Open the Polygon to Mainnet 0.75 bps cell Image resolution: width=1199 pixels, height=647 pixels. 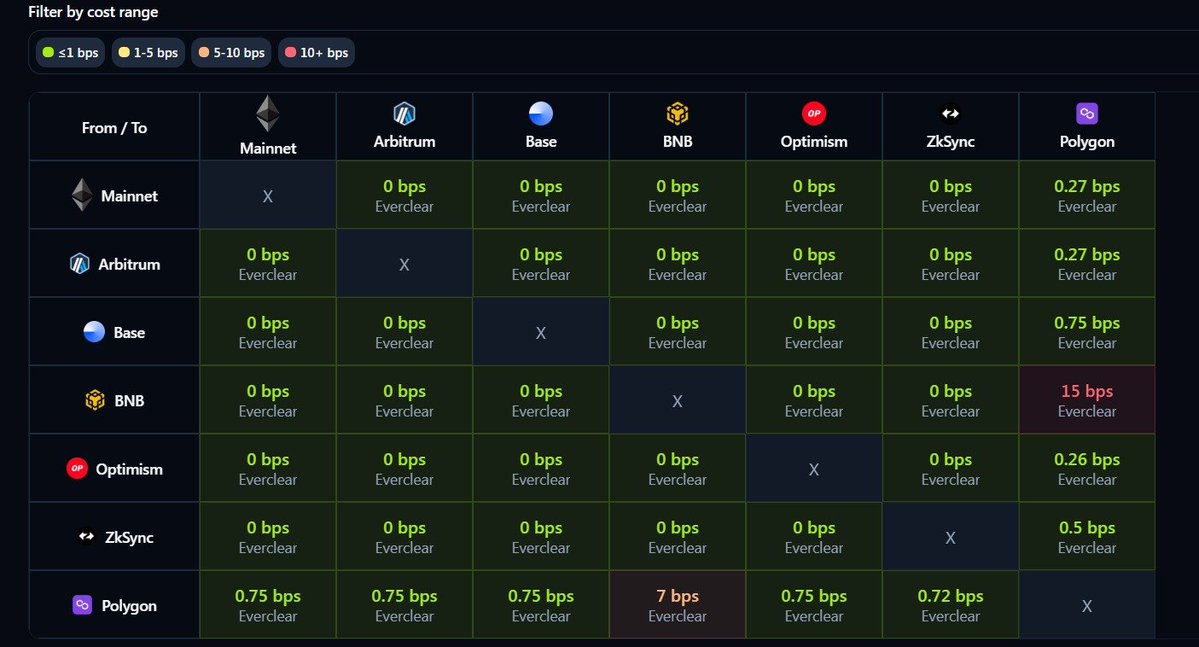point(268,604)
